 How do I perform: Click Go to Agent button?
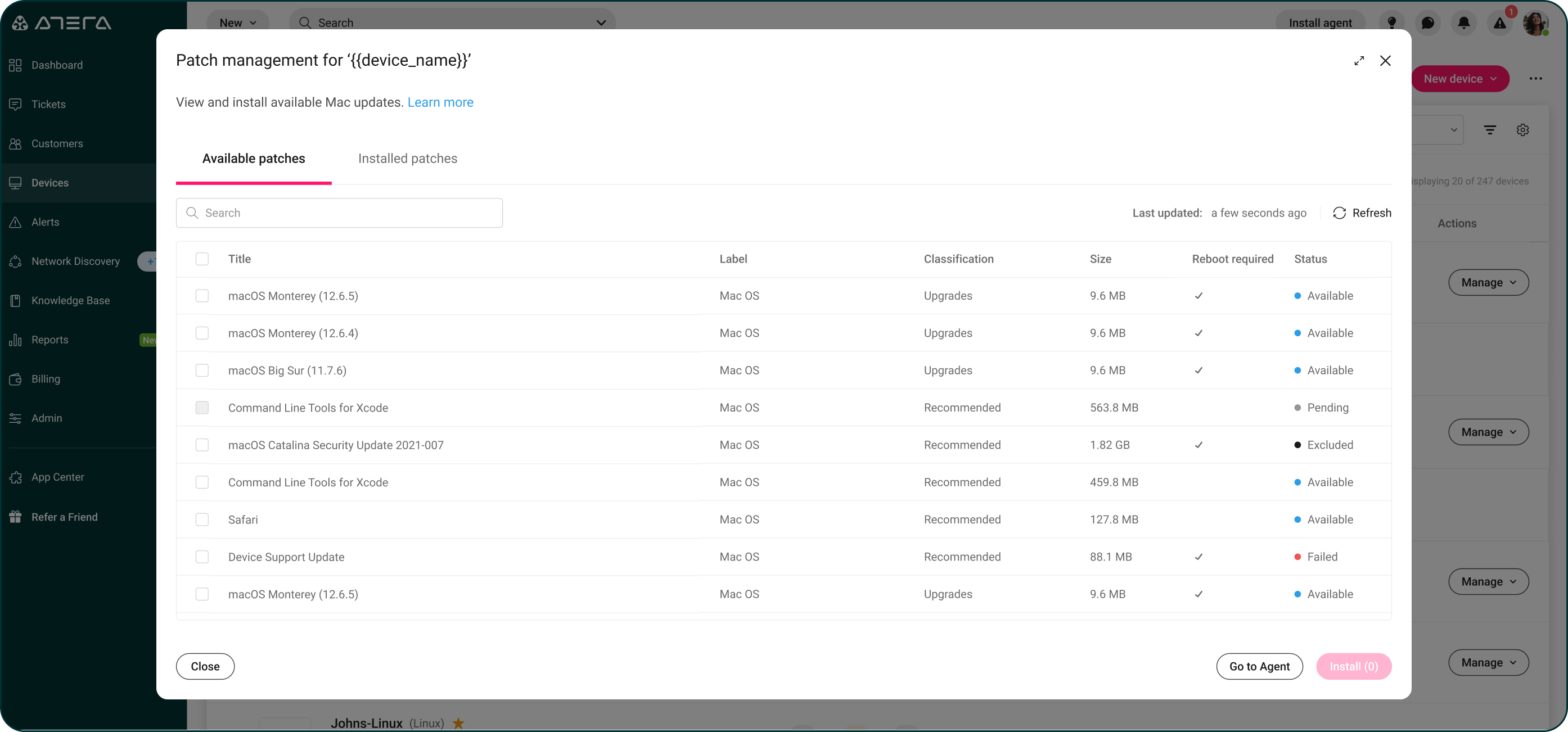click(1259, 667)
